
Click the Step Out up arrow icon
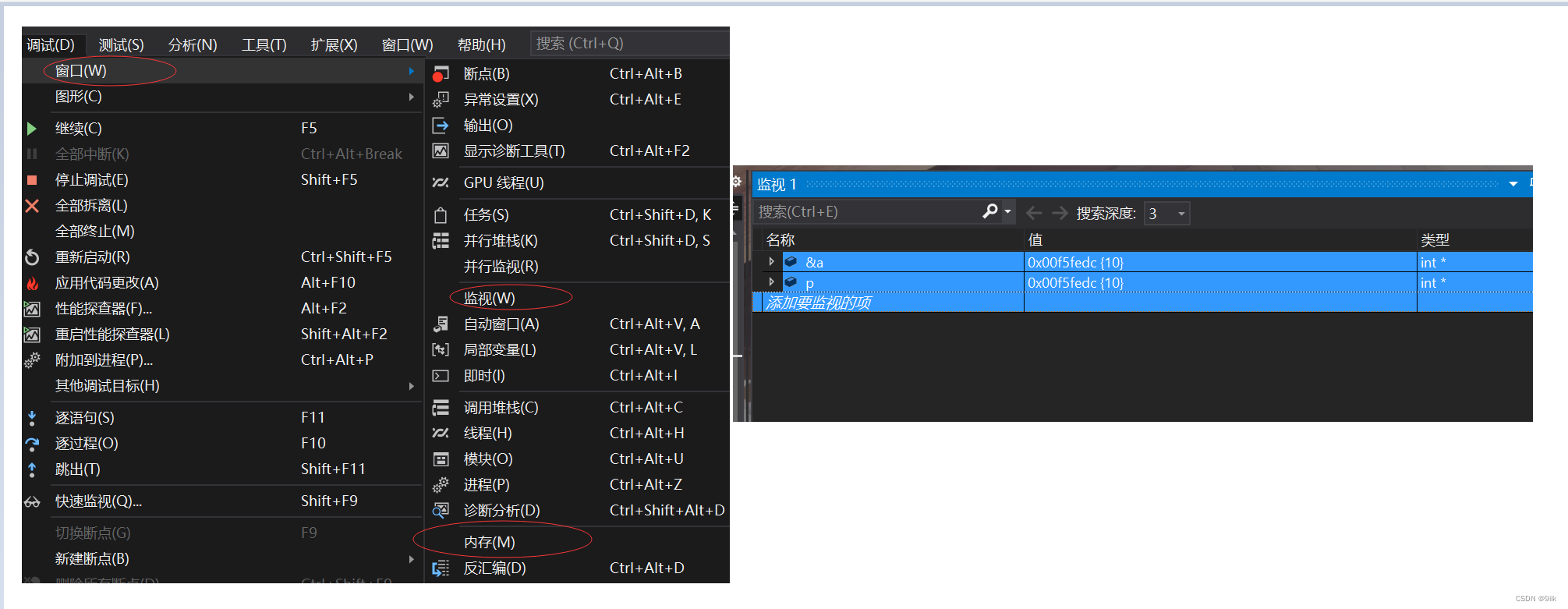tap(32, 469)
